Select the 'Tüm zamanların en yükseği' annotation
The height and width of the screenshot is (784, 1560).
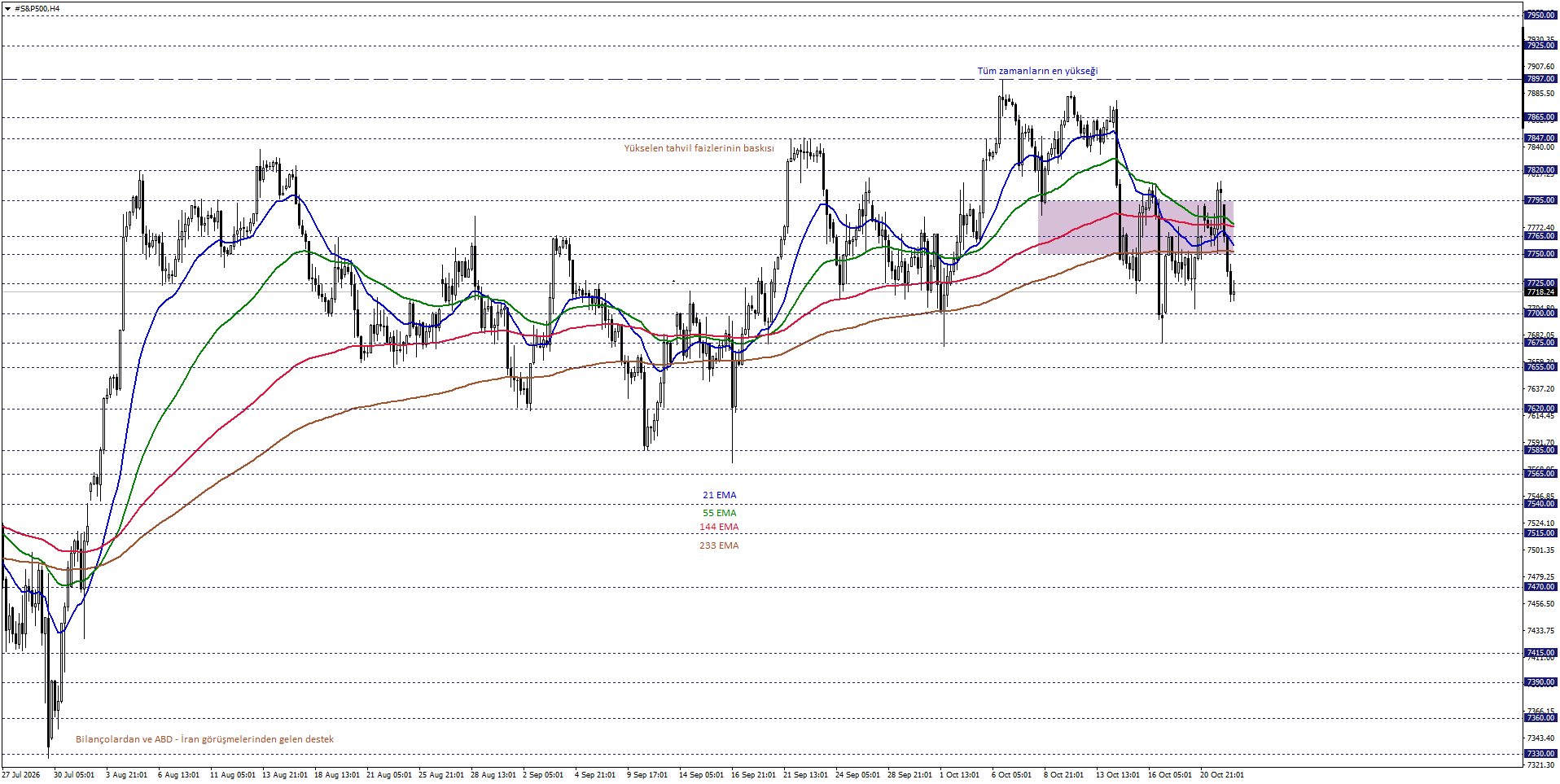click(x=1037, y=71)
